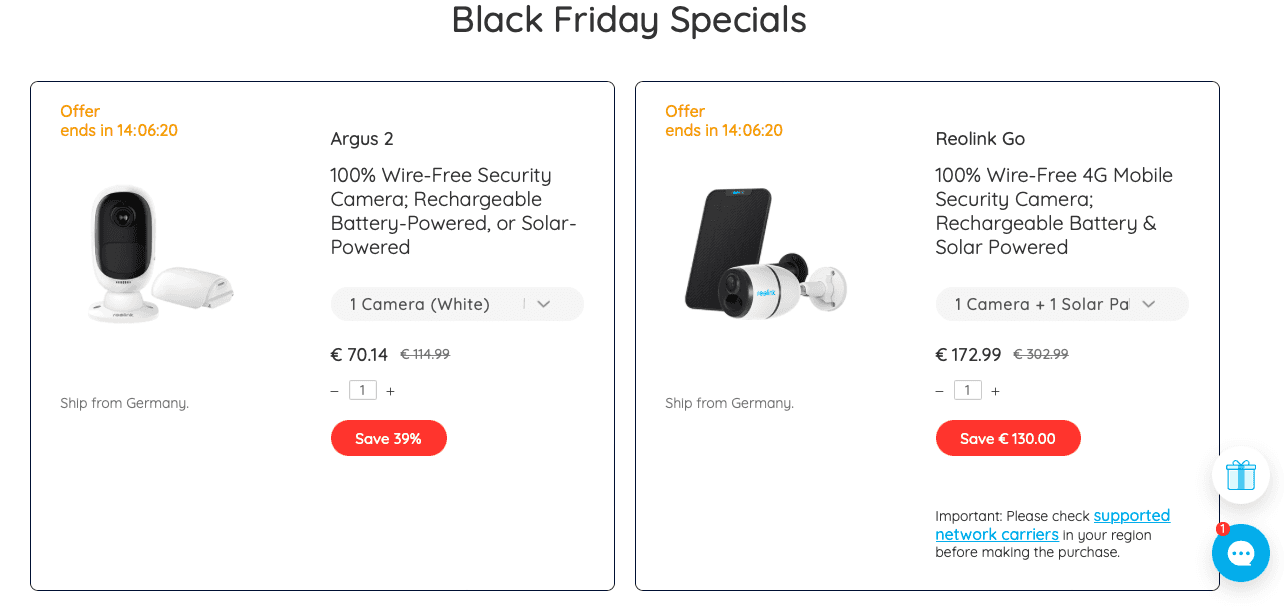Click the Reolink Go quantity field
The height and width of the screenshot is (608, 1284).
tap(967, 390)
